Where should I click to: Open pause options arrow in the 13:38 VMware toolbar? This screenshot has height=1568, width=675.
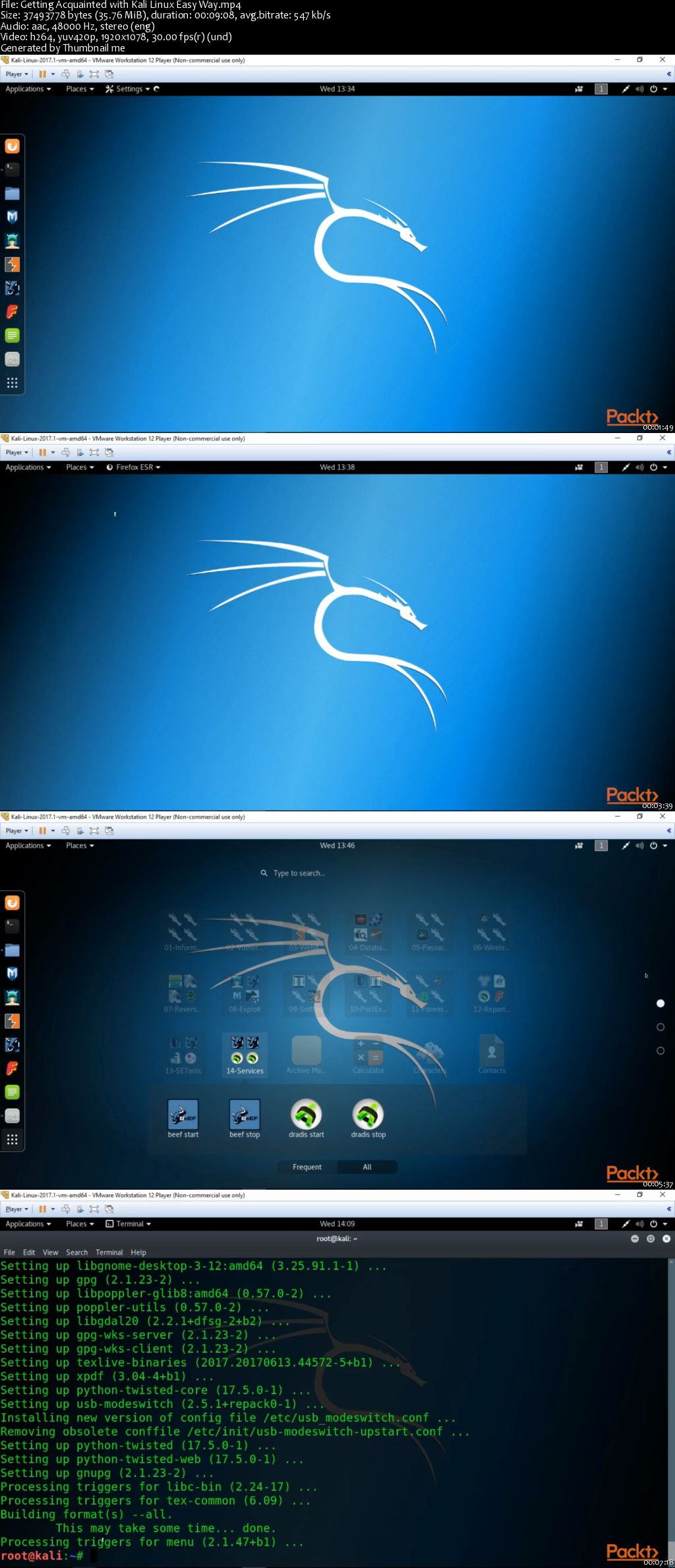[x=53, y=453]
